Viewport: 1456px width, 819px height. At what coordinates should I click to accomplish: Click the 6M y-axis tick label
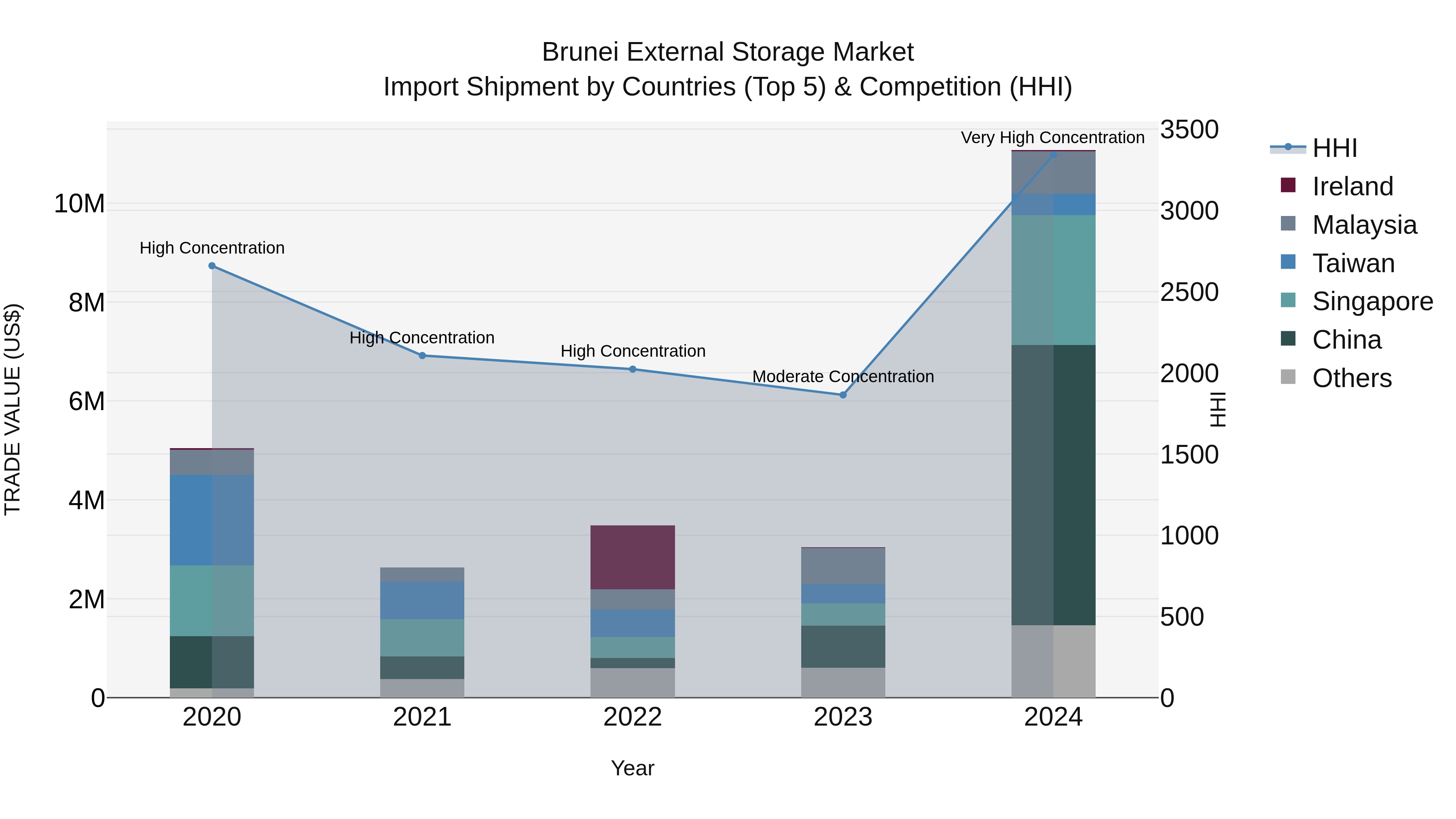tap(87, 401)
